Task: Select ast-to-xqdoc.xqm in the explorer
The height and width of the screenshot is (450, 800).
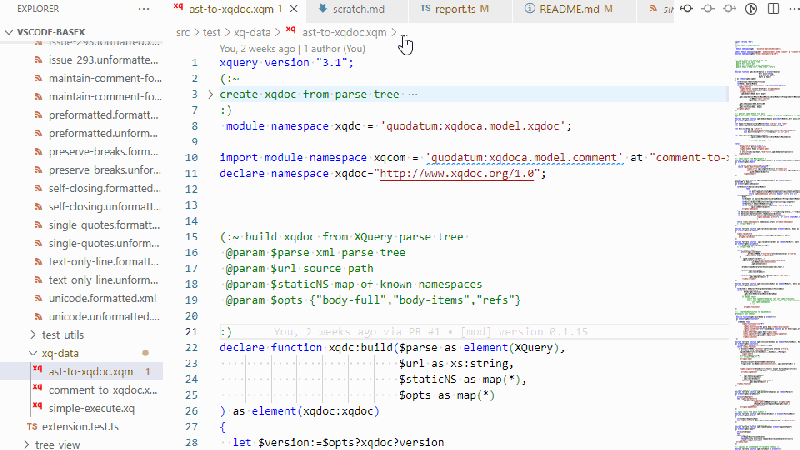Action: click(91, 372)
